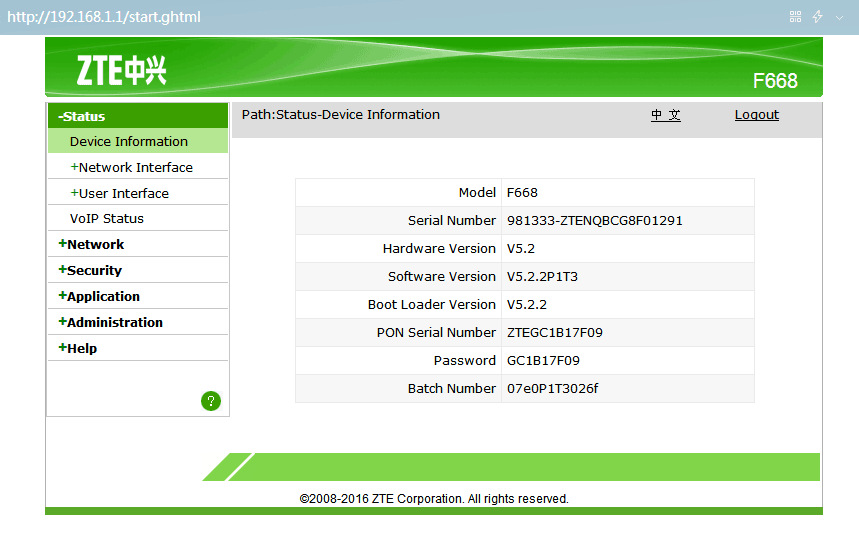Image resolution: width=859 pixels, height=533 pixels.
Task: Switch language to Chinese via 中文 link
Action: [666, 115]
